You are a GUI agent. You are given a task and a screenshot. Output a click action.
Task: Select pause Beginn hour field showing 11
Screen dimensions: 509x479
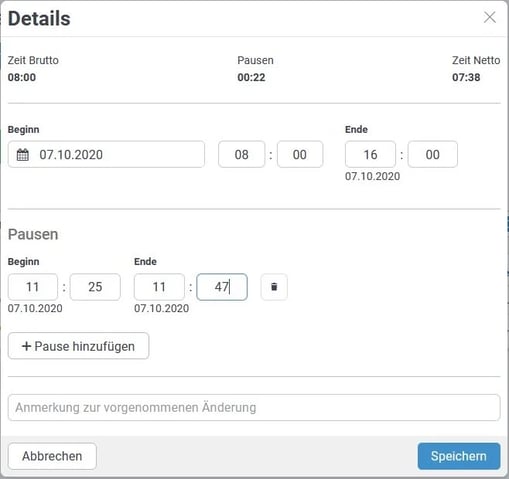(x=33, y=287)
